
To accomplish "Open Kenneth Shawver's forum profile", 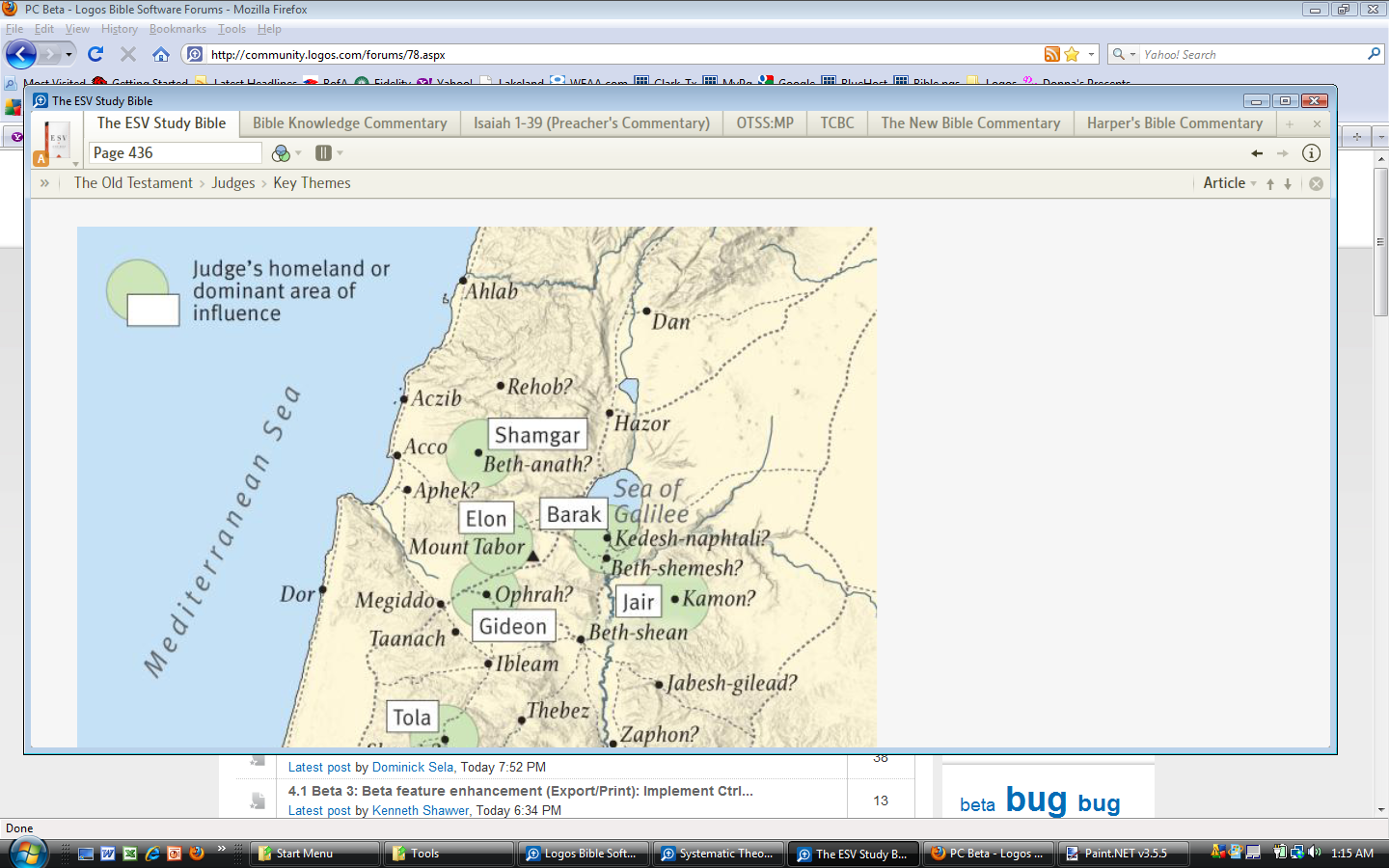I will click(422, 811).
